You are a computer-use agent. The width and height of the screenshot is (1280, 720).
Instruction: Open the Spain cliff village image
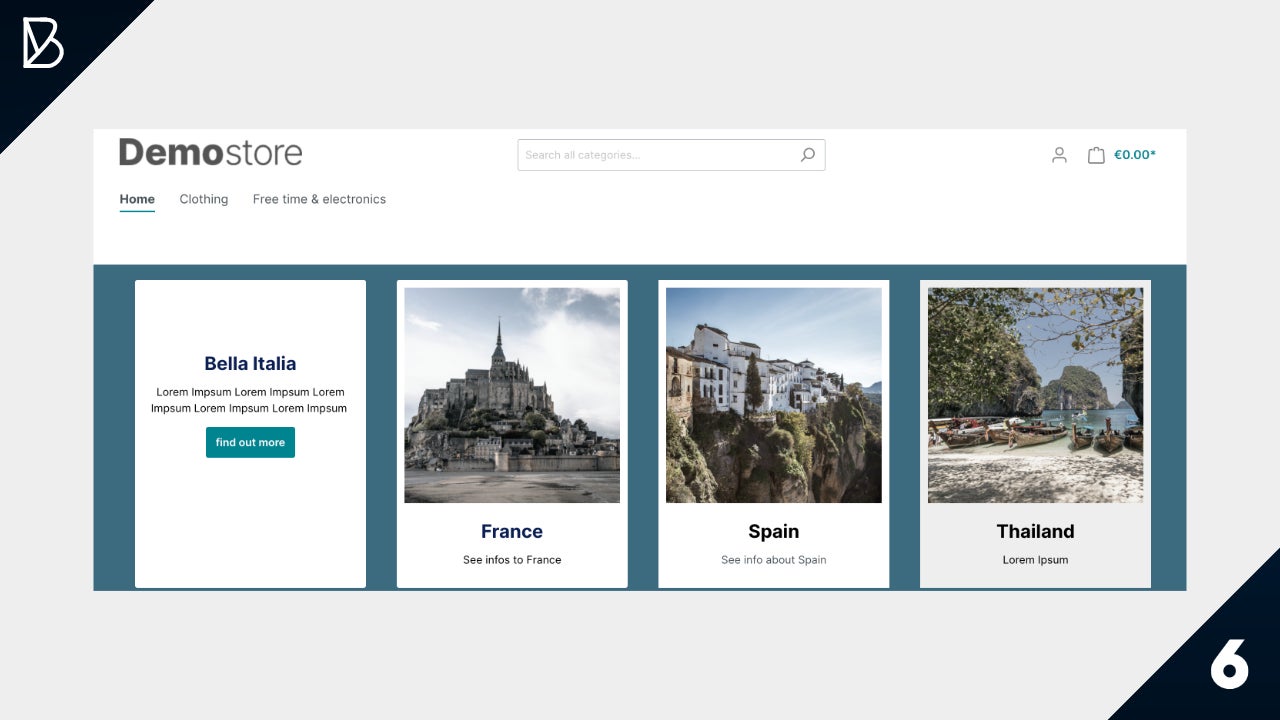[x=774, y=395]
